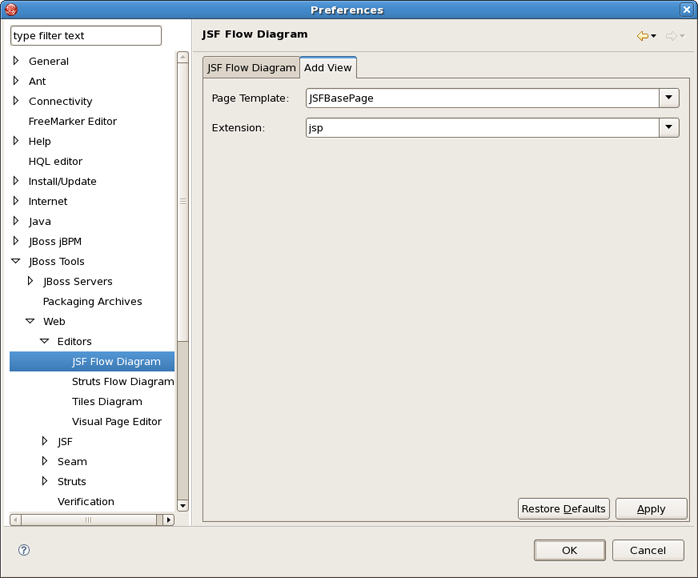This screenshot has height=578, width=698.
Task: Open the Extension dropdown list
Action: [669, 128]
